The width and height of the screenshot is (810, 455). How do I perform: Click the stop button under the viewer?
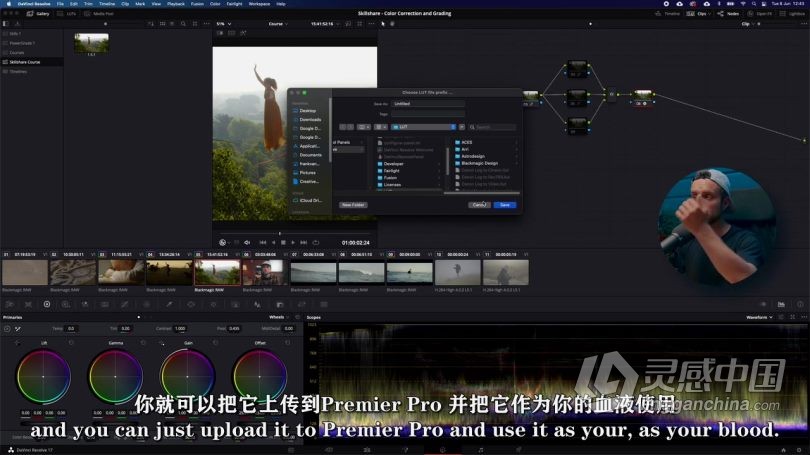(283, 242)
